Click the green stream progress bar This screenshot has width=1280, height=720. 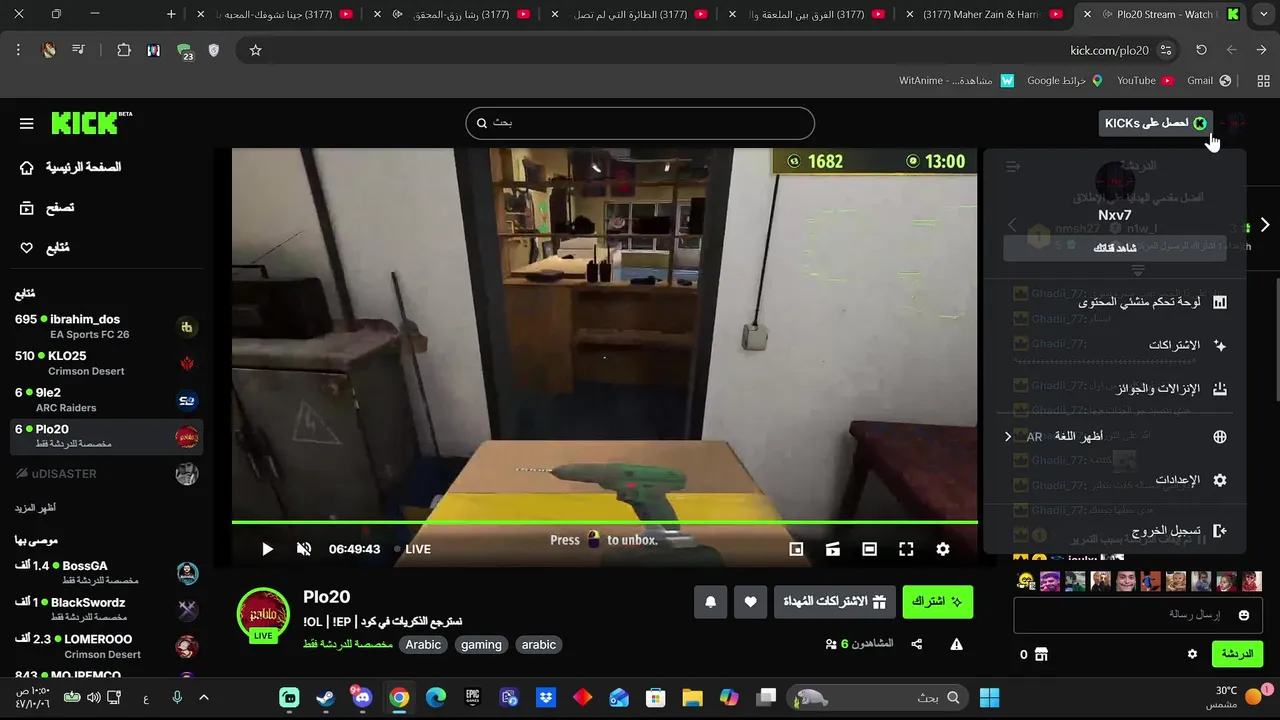point(604,521)
